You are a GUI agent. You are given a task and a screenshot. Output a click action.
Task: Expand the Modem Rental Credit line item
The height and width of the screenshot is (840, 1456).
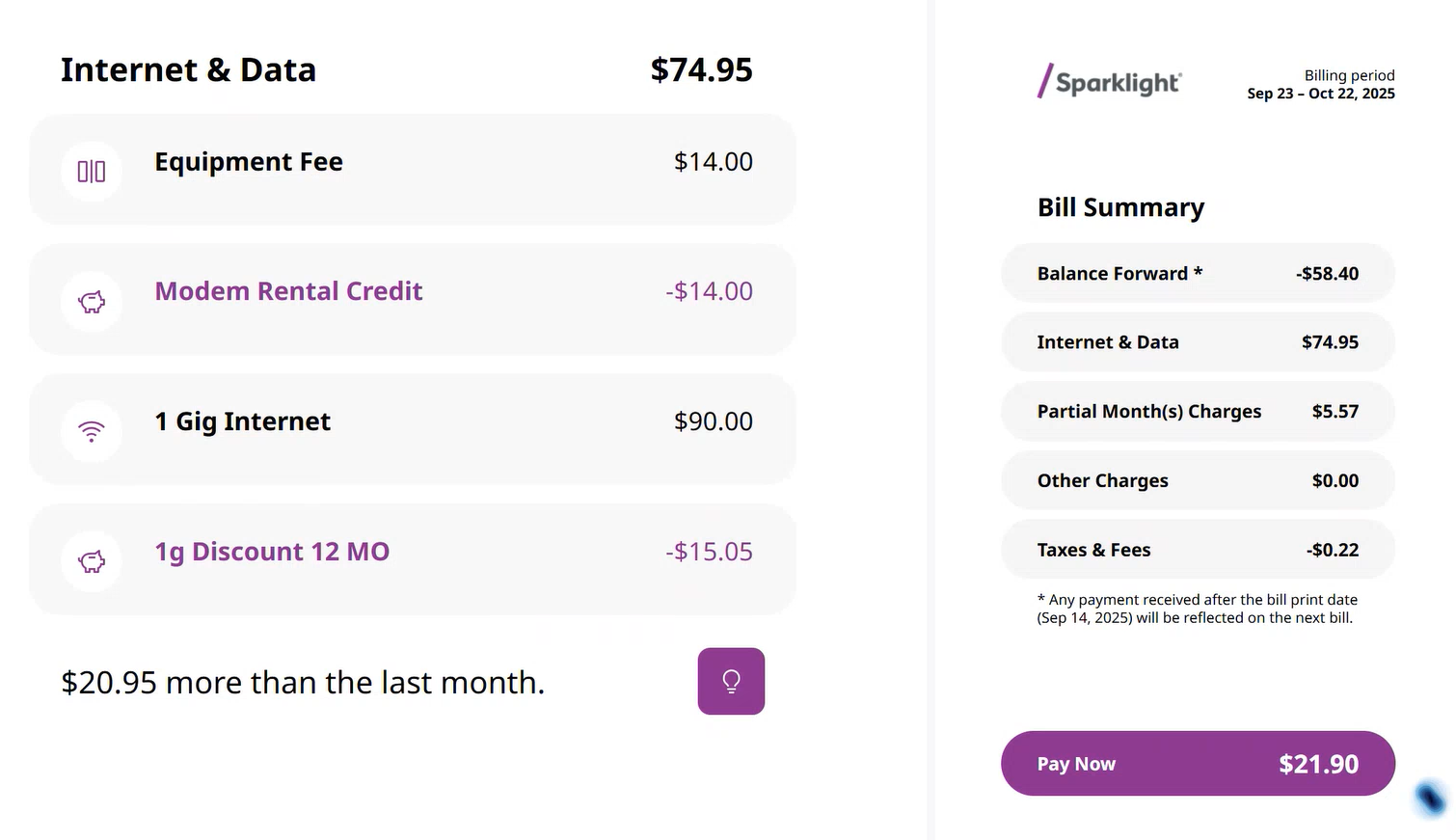click(x=413, y=299)
